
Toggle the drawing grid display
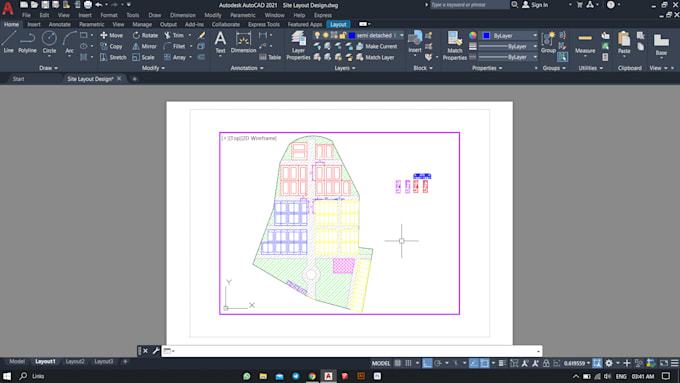tap(398, 363)
